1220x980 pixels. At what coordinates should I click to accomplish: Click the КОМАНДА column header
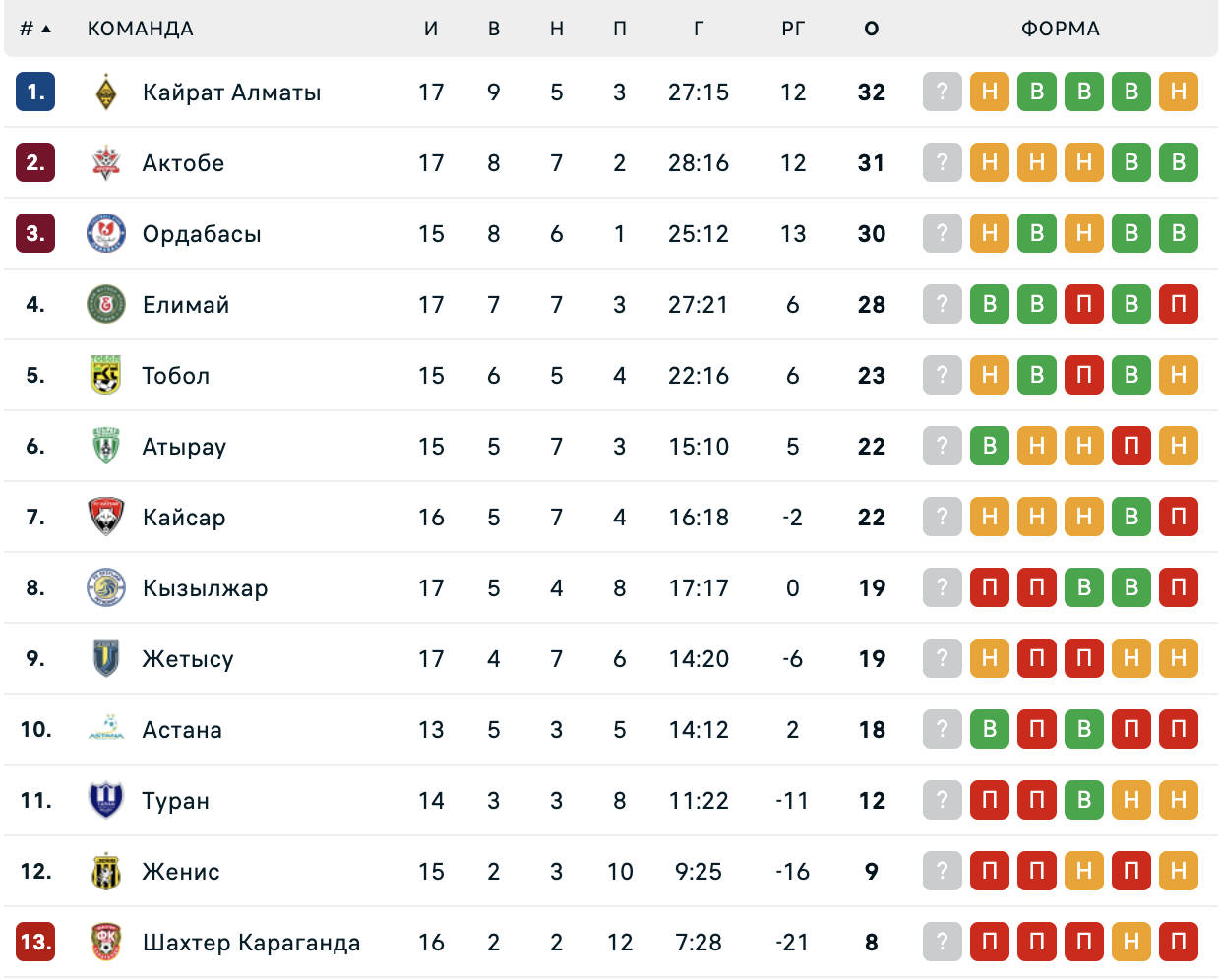(141, 30)
